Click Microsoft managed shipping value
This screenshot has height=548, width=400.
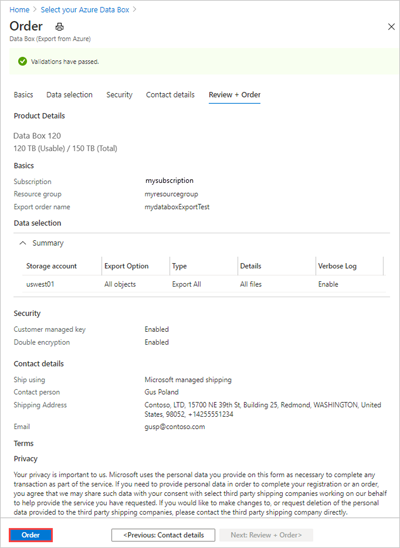(188, 380)
